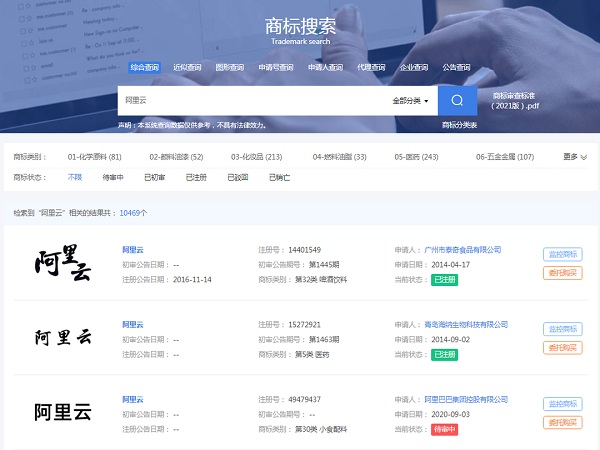
Task: Click 商标搜索 page heading
Action: pyautogui.click(x=300, y=26)
